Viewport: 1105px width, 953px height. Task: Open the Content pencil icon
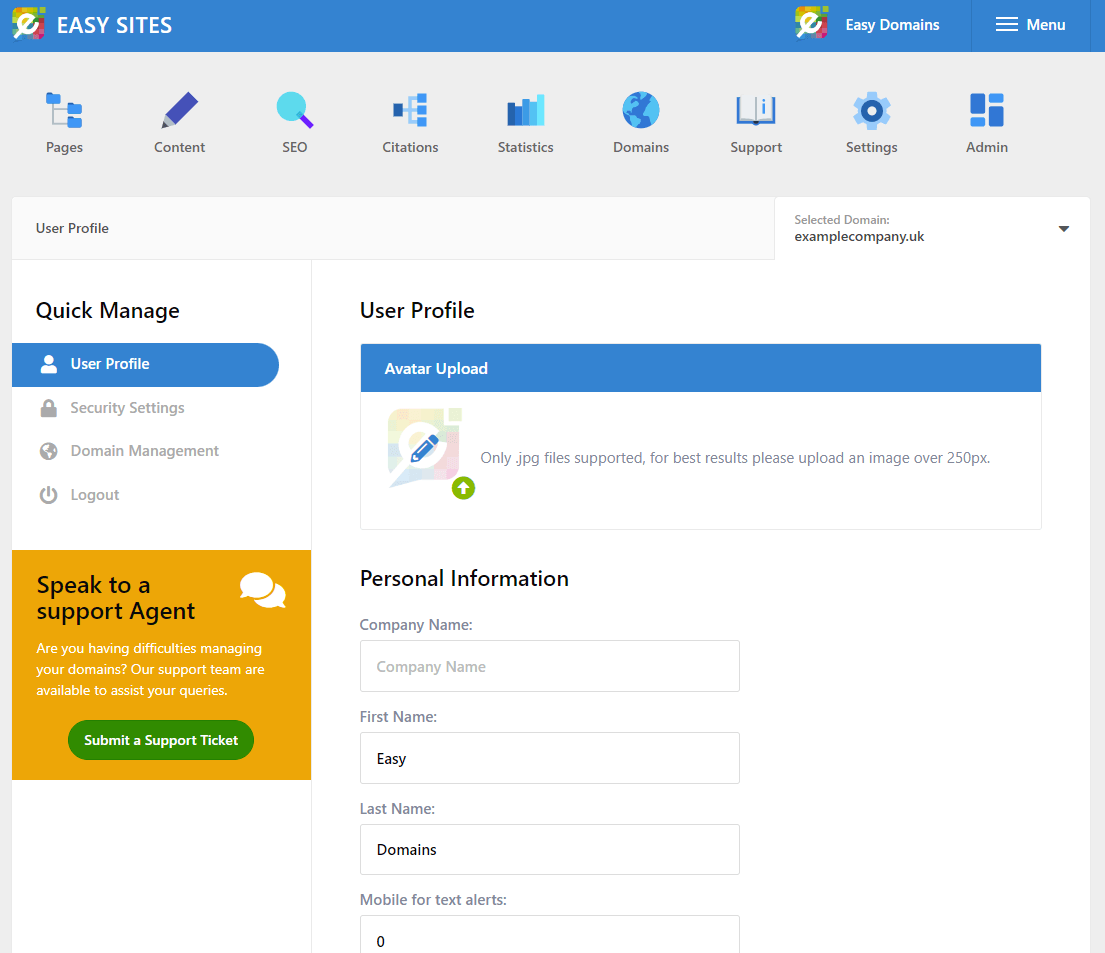point(180,111)
